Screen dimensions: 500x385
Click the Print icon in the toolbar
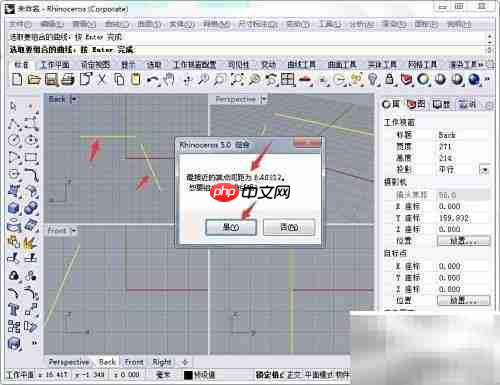click(68, 80)
